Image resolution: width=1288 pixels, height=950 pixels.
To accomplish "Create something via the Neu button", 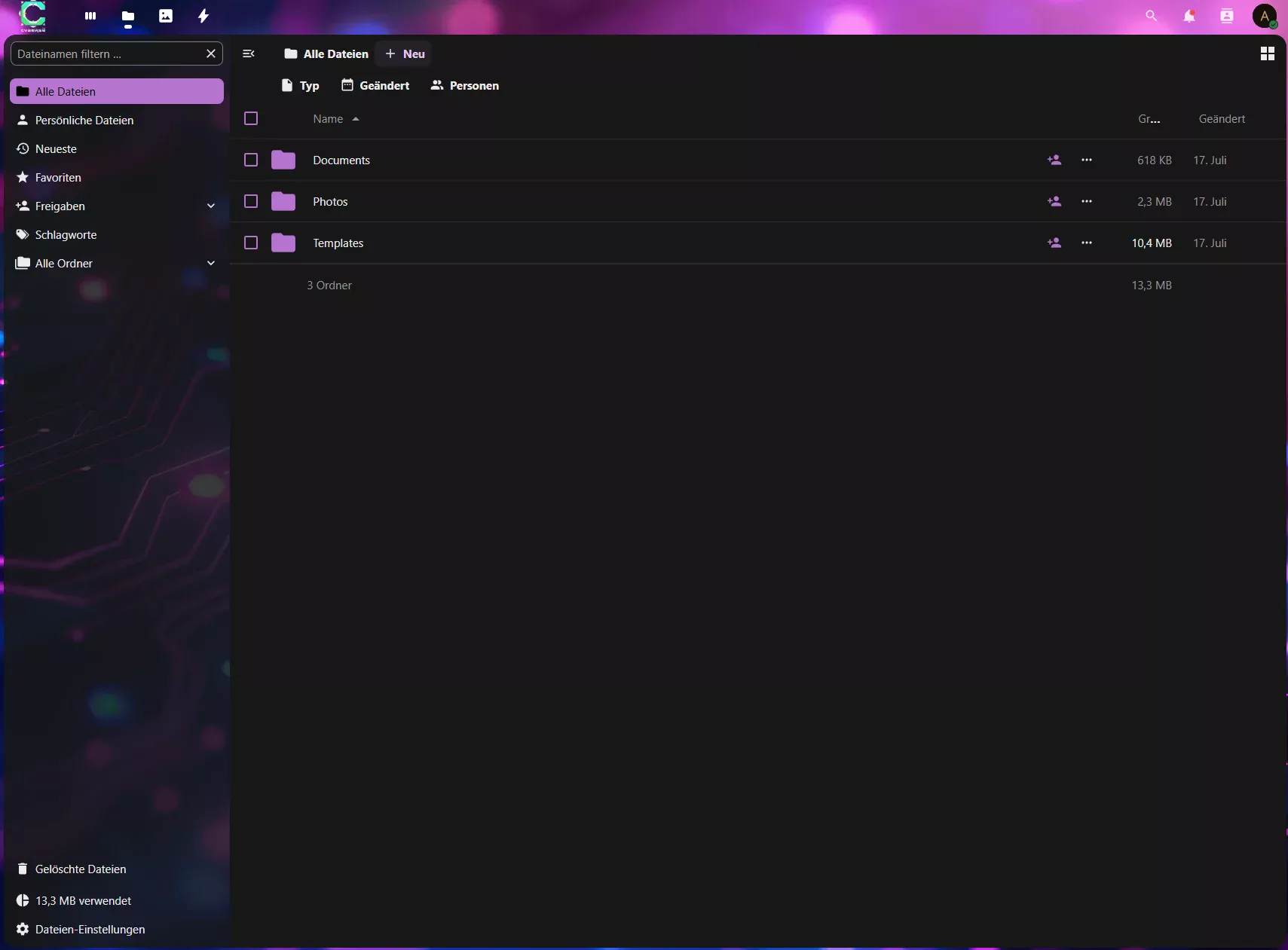I will click(405, 53).
